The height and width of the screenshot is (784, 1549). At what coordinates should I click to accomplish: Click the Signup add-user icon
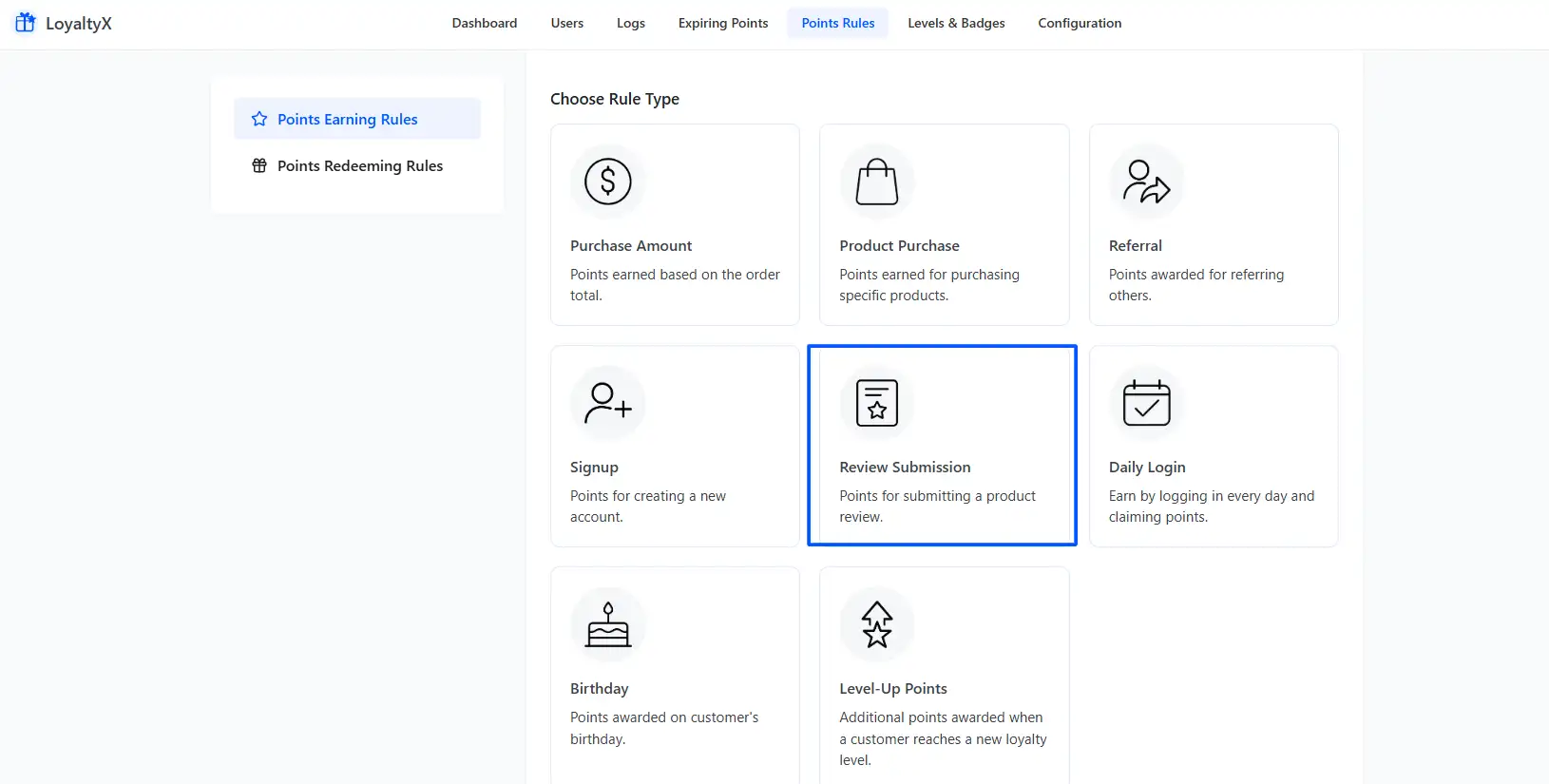pyautogui.click(x=607, y=403)
